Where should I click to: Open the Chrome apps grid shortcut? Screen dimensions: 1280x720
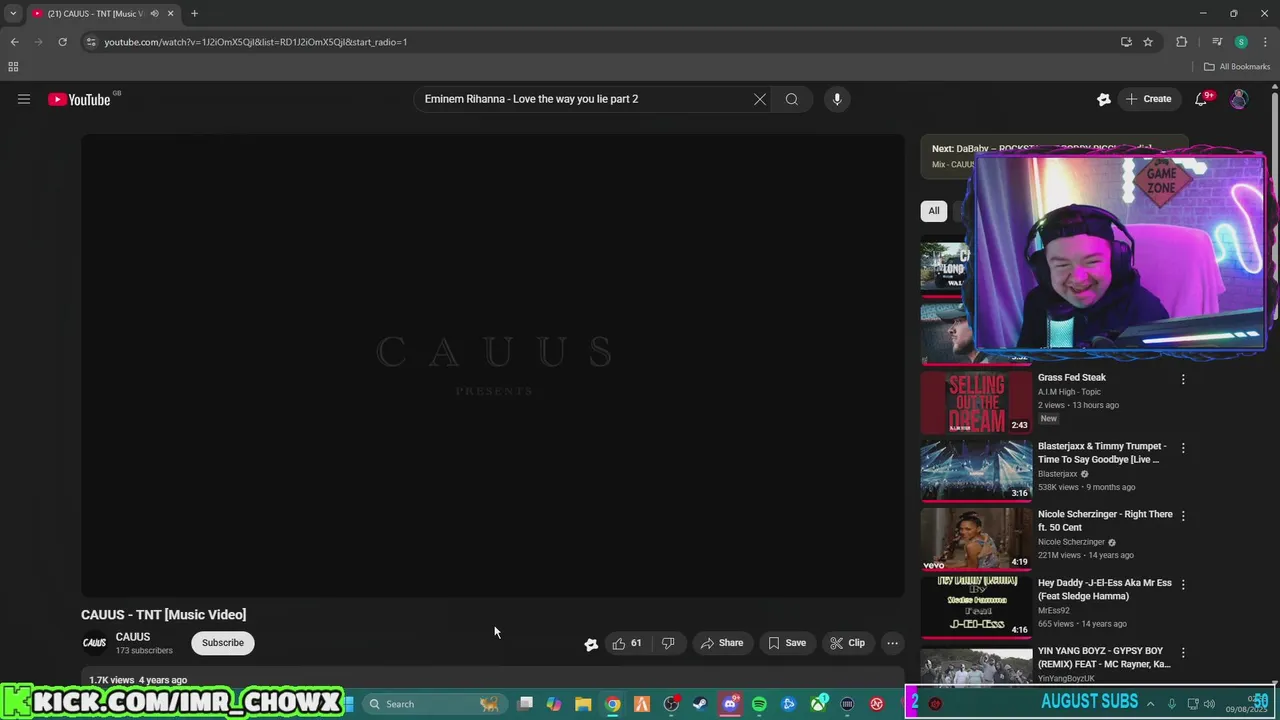click(x=13, y=67)
